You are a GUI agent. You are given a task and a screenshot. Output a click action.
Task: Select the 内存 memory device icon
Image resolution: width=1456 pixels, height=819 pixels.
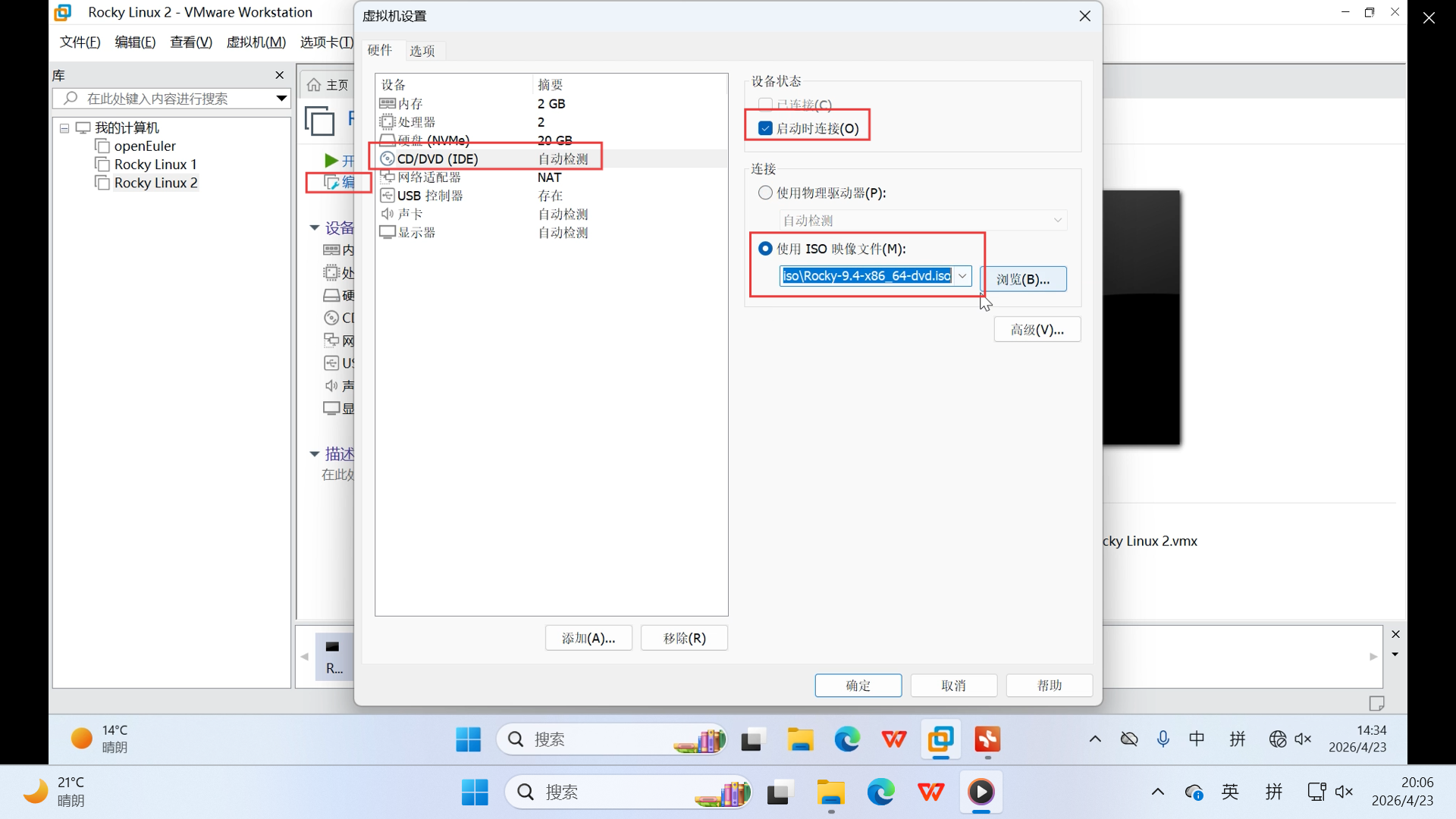coord(387,104)
